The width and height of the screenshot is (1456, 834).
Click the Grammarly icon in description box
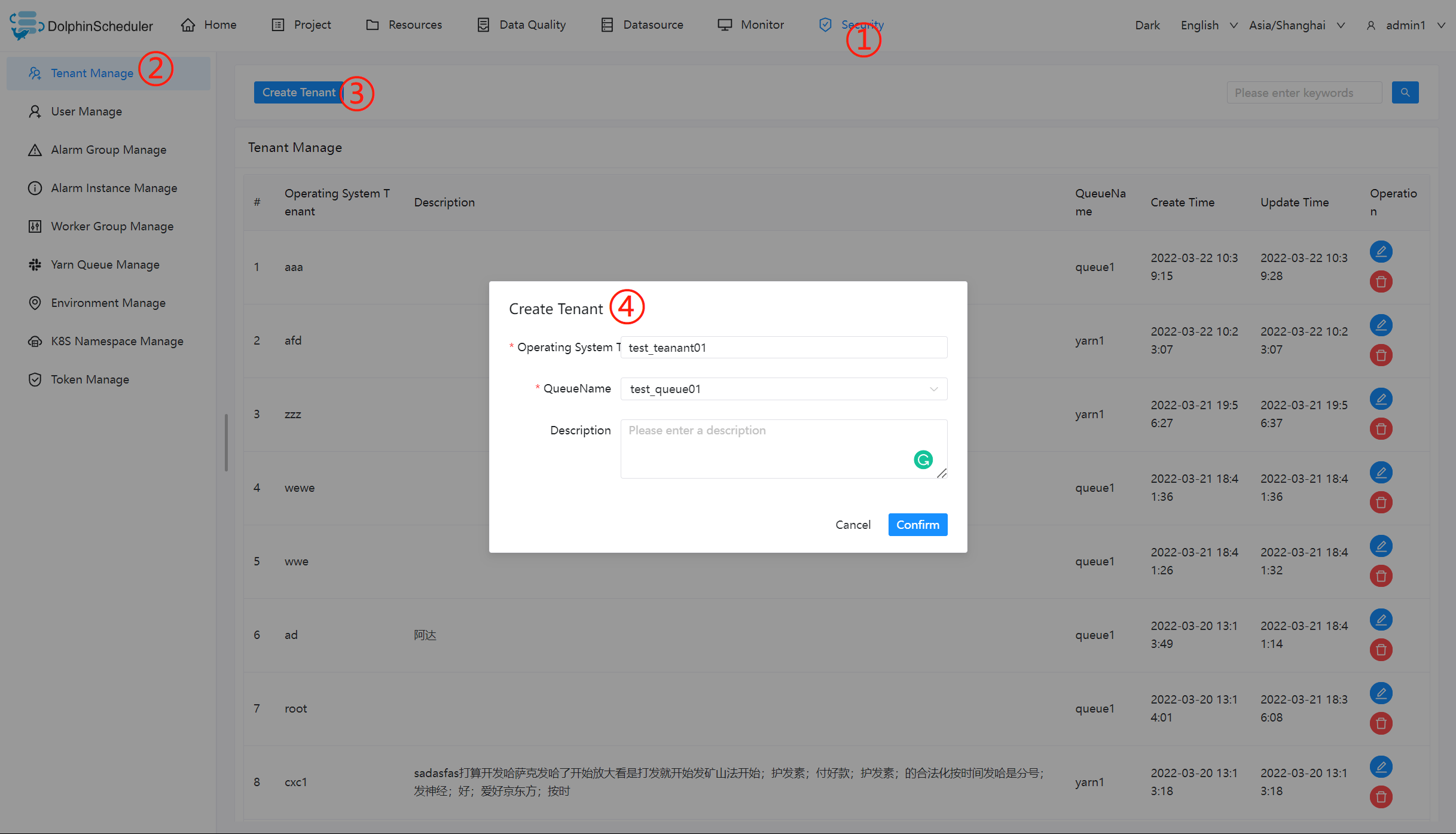(x=923, y=459)
